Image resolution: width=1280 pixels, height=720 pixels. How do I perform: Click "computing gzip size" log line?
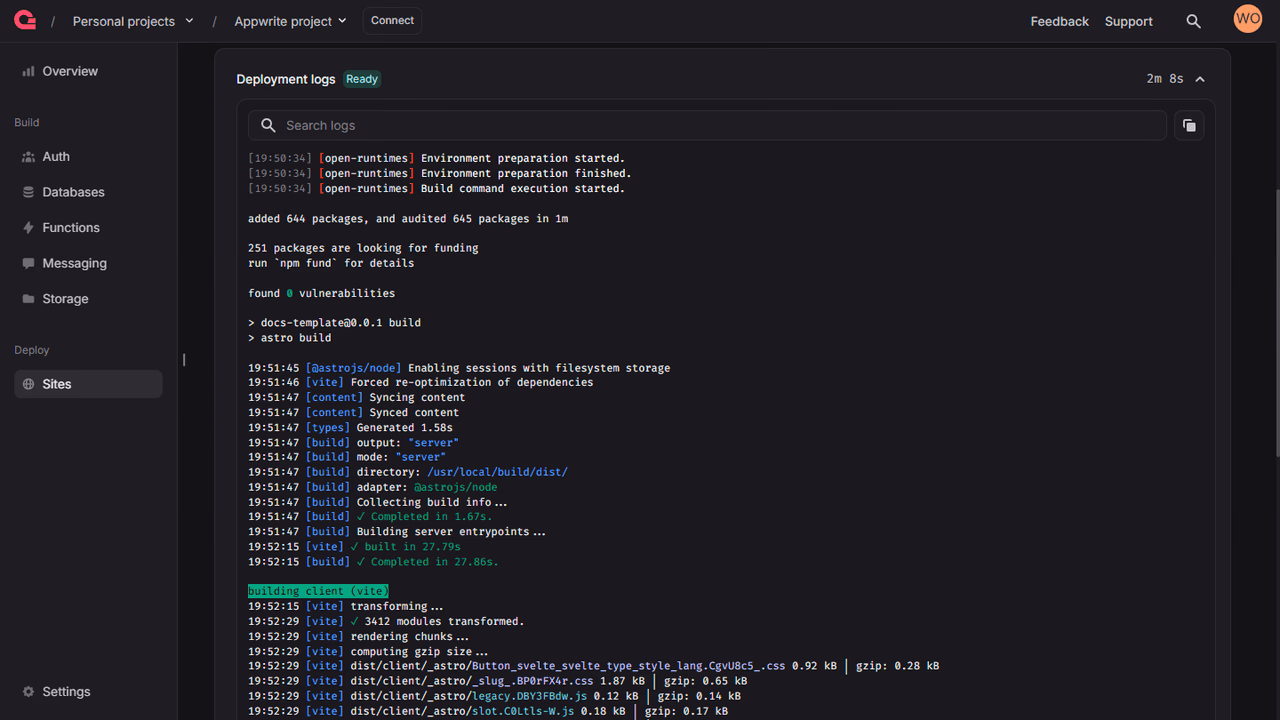pos(368,651)
